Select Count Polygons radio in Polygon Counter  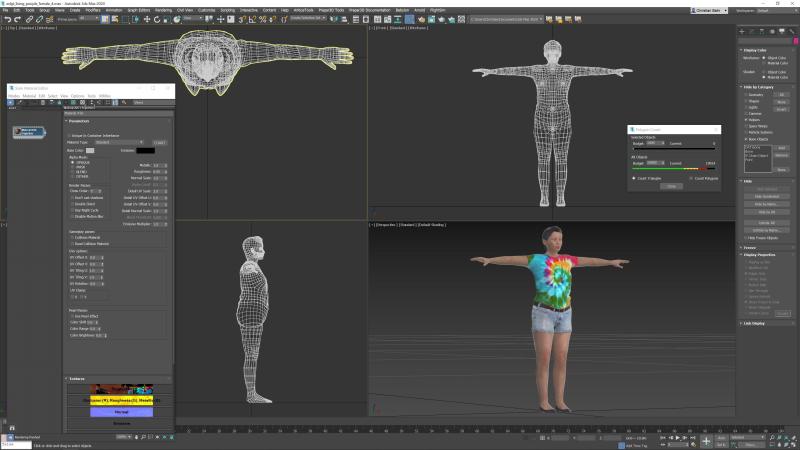691,179
